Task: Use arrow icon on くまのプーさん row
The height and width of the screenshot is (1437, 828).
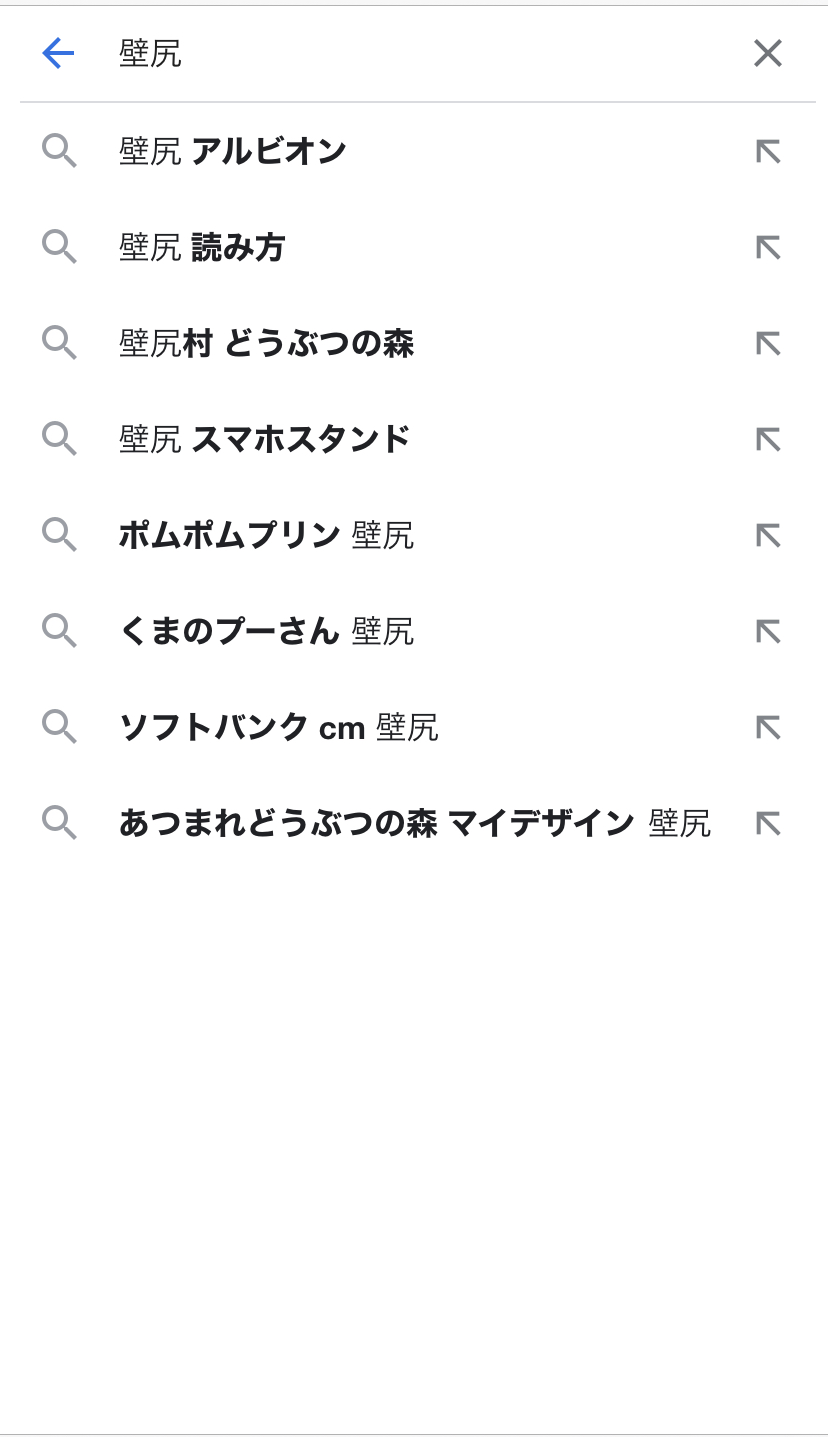Action: pos(767,631)
